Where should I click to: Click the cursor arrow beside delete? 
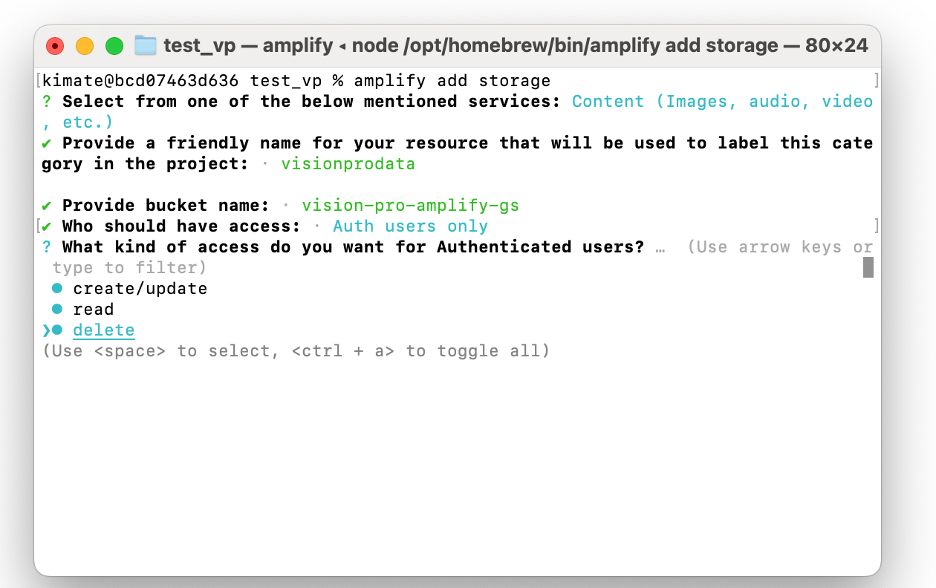pos(46,330)
